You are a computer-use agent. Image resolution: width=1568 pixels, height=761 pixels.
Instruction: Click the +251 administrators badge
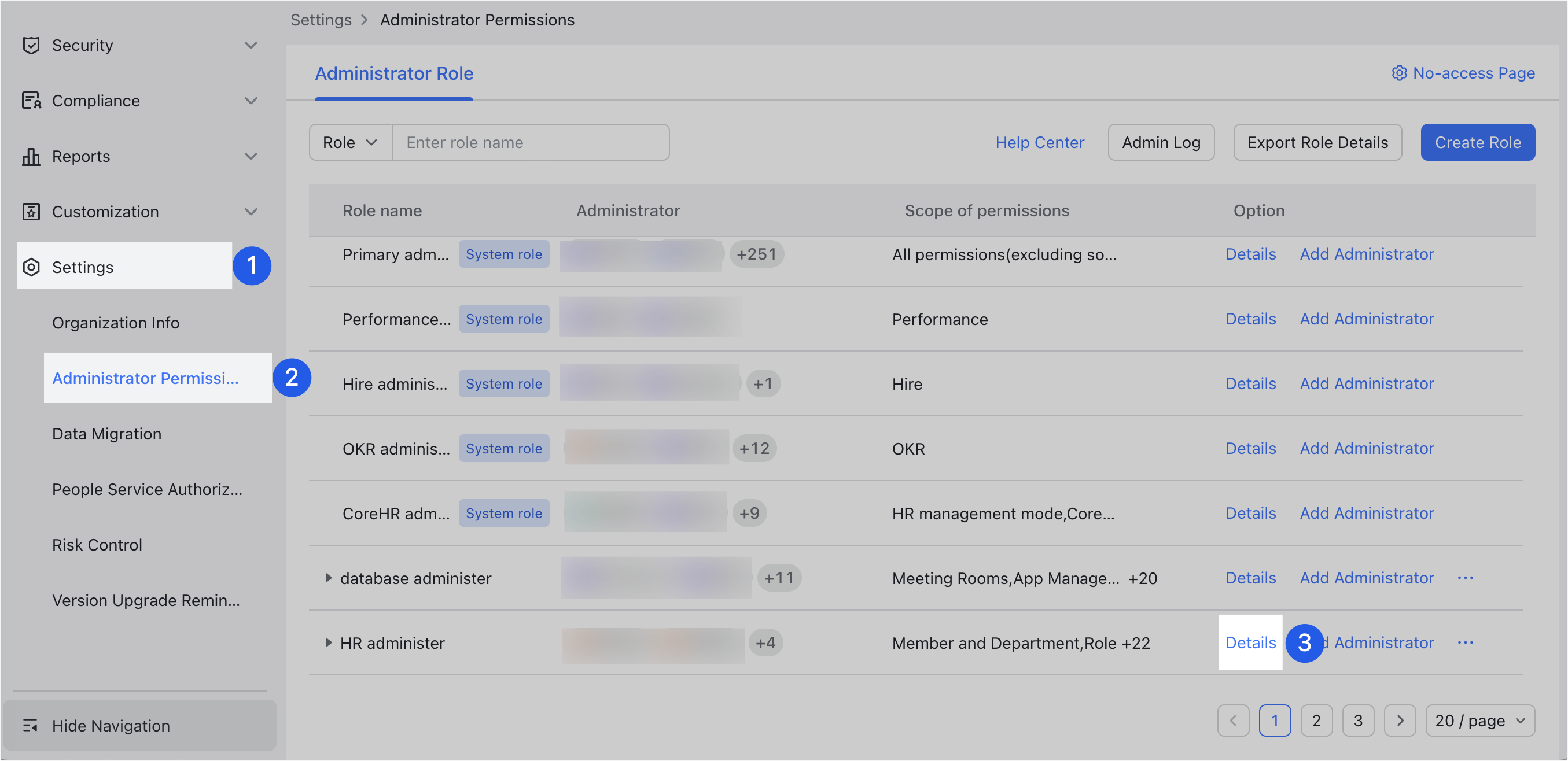click(x=756, y=254)
